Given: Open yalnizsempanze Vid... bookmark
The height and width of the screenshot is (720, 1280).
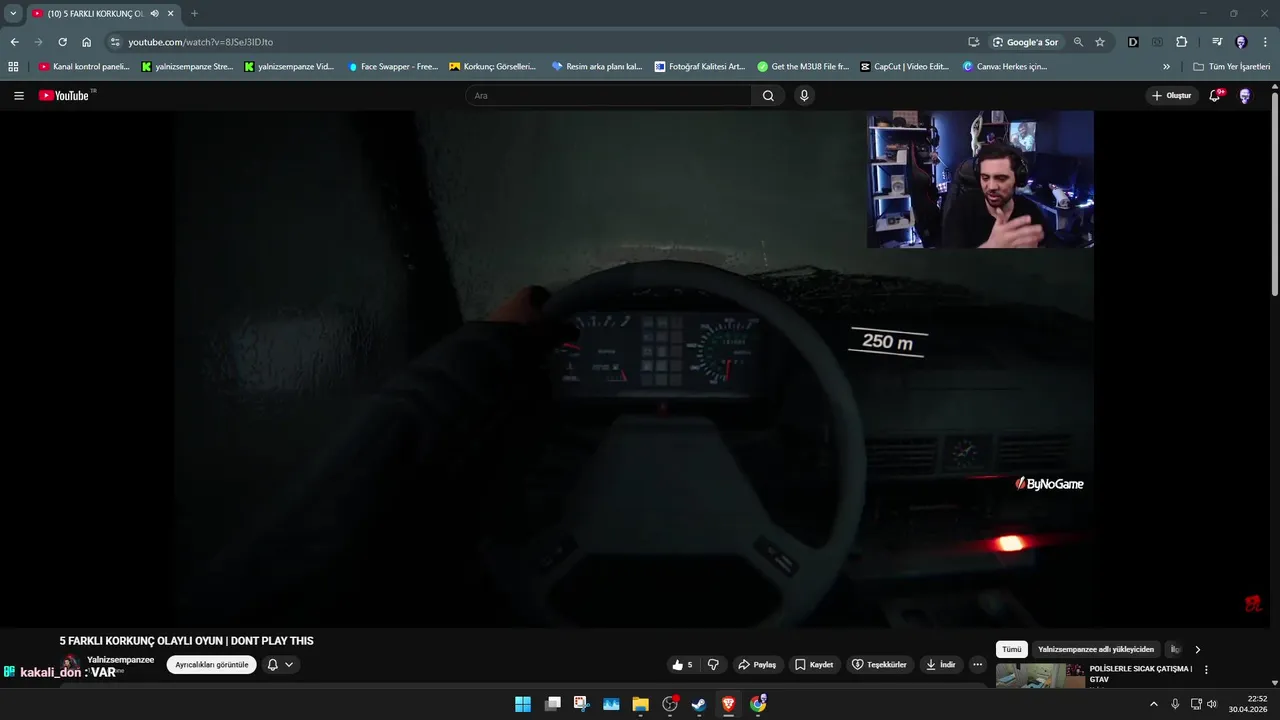Looking at the screenshot, I should coord(289,67).
